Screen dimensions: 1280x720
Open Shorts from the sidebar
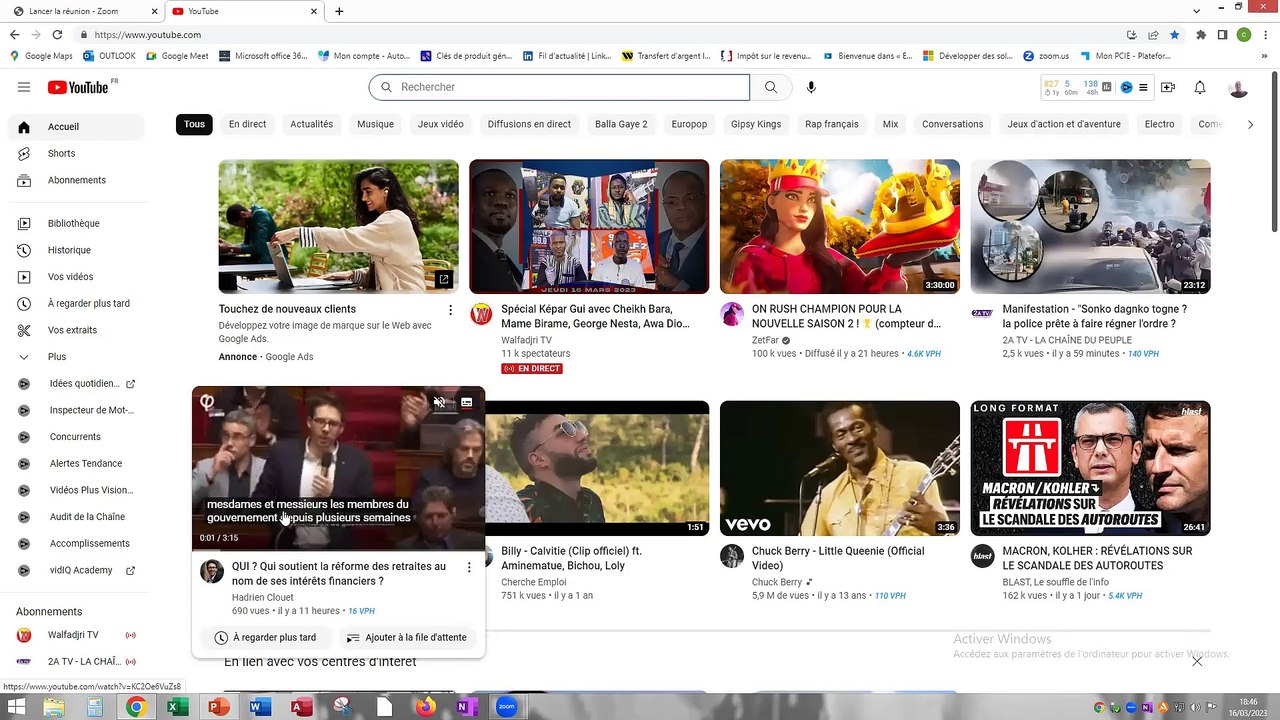(61, 153)
